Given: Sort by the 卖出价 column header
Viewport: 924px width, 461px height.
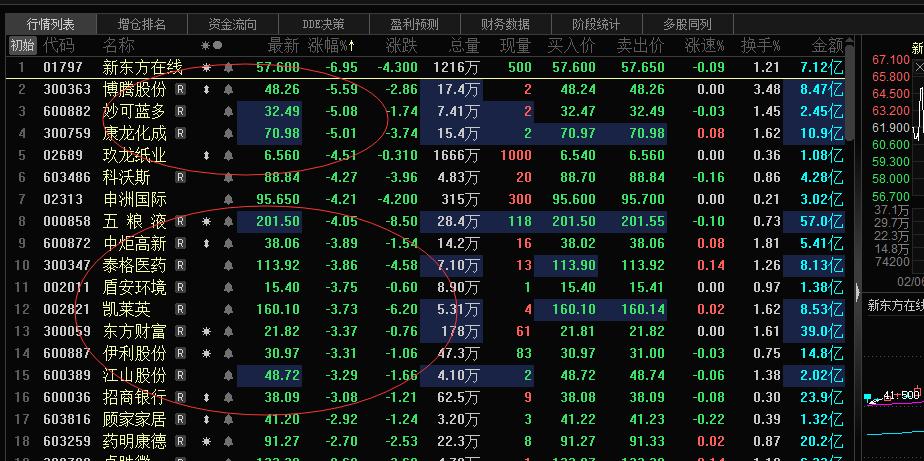Looking at the screenshot, I should pos(641,45).
